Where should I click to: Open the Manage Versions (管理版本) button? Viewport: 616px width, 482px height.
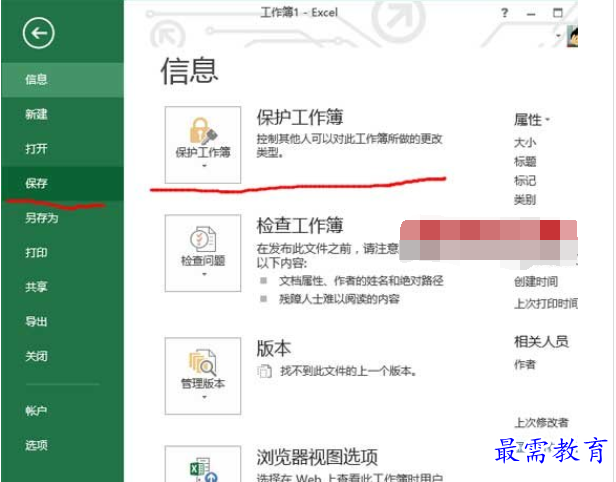click(203, 376)
